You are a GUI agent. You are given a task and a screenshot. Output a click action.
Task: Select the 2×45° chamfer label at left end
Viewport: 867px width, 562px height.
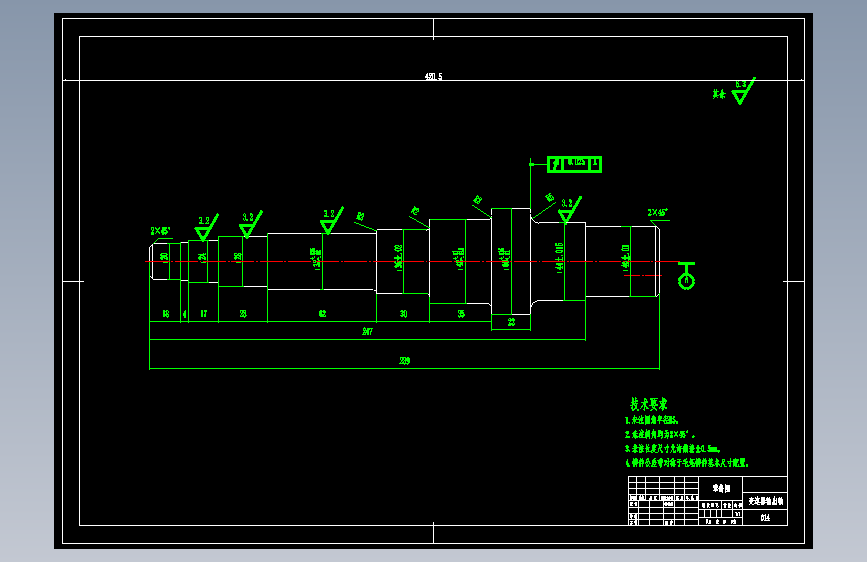160,231
